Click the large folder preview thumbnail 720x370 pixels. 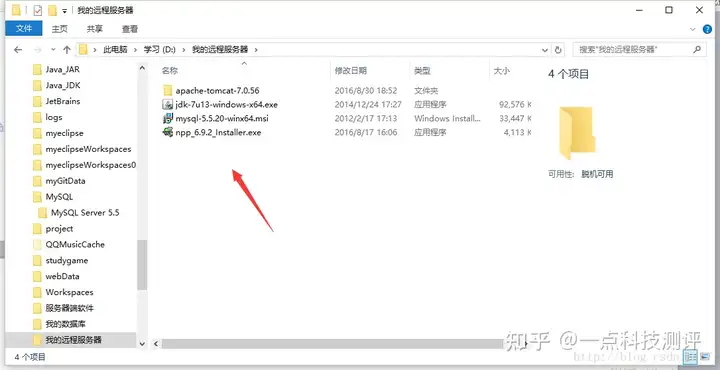tap(577, 133)
